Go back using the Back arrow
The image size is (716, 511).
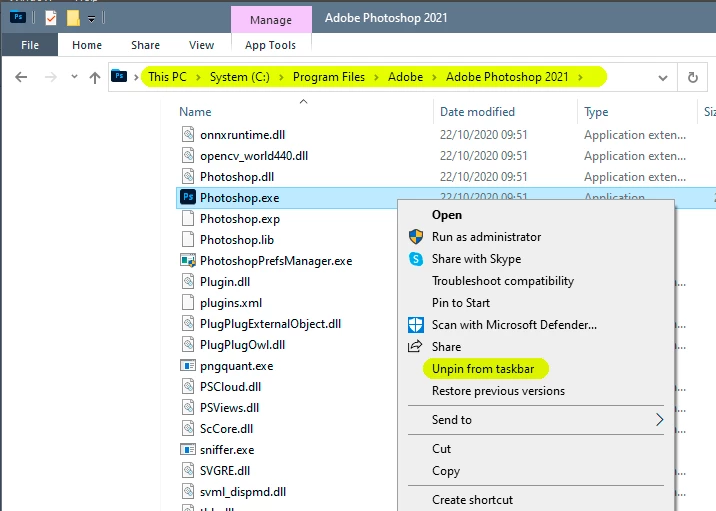(x=21, y=77)
